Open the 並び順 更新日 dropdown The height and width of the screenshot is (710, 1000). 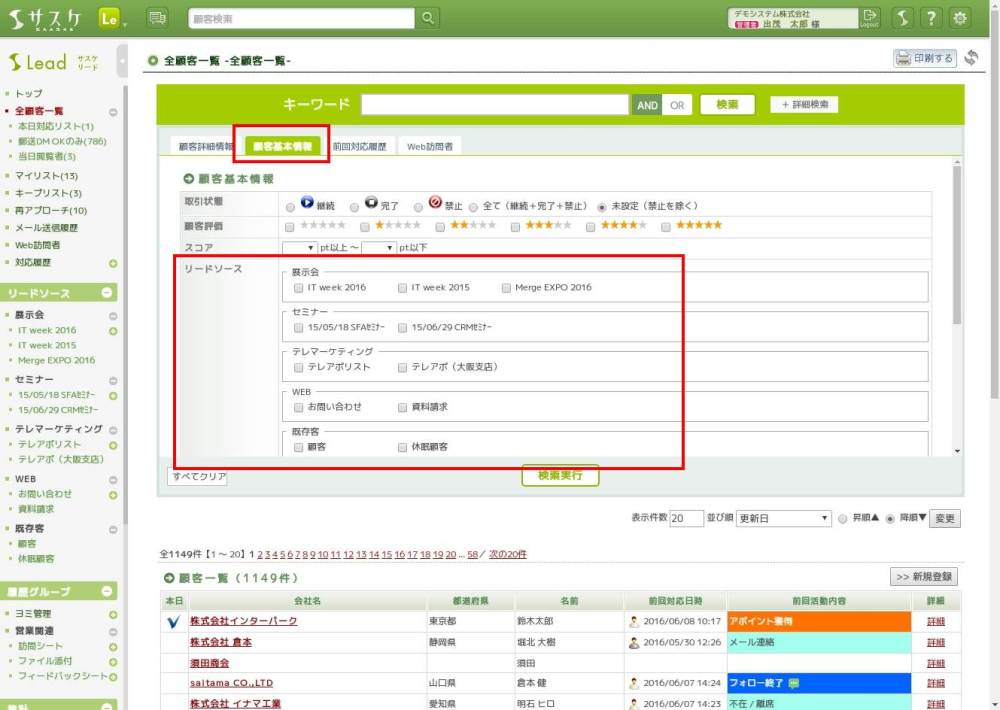click(x=783, y=519)
